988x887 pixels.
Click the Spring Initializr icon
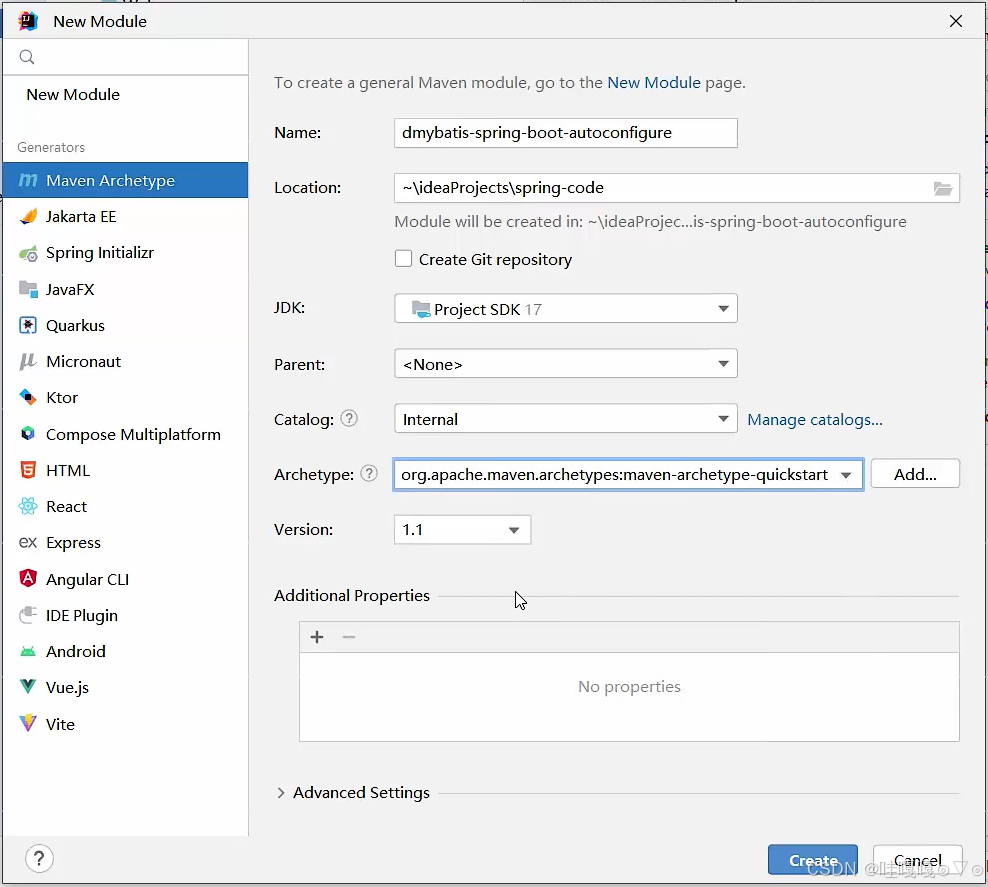28,253
